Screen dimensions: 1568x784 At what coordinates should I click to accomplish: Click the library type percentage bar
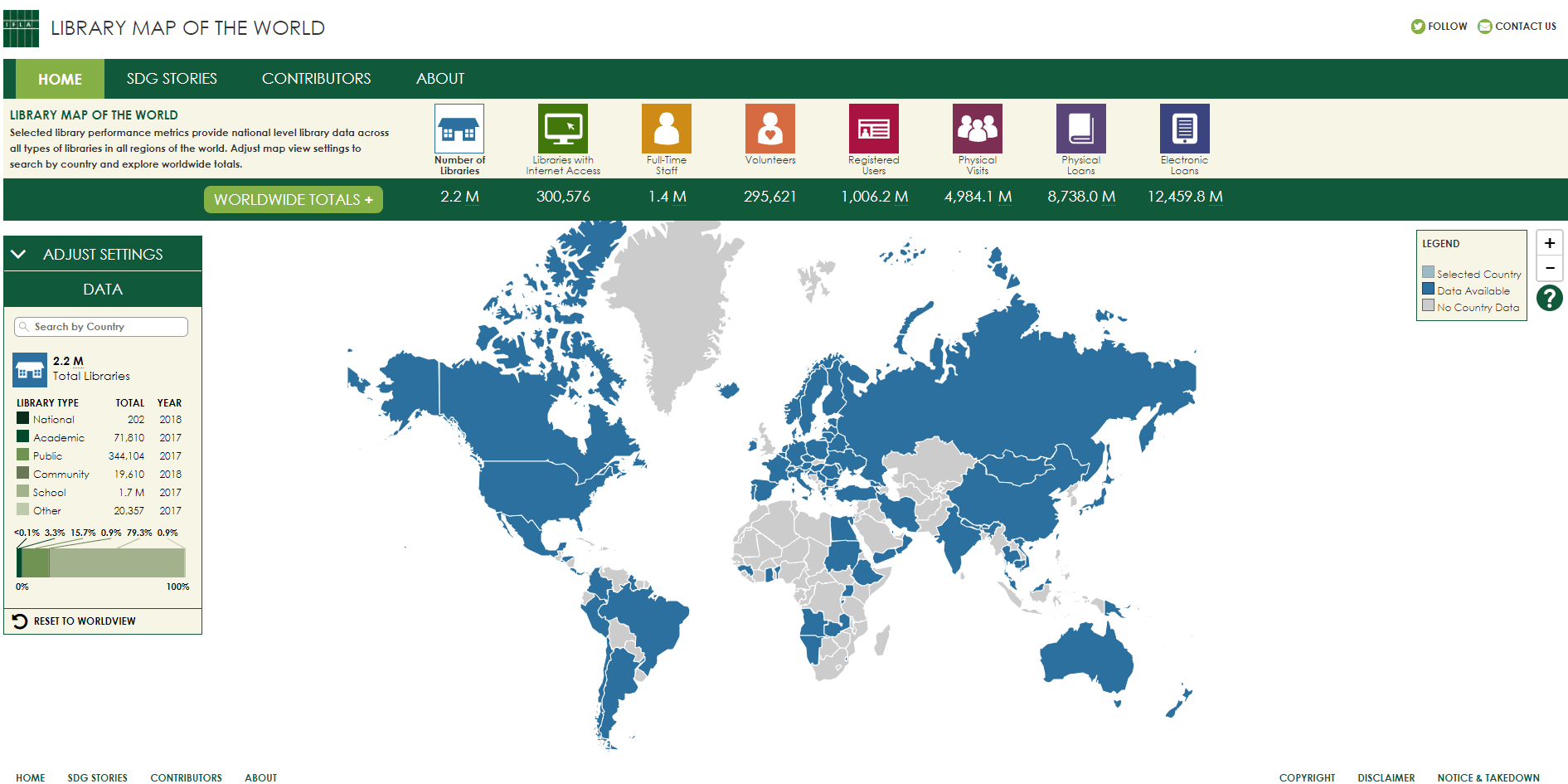tap(101, 562)
